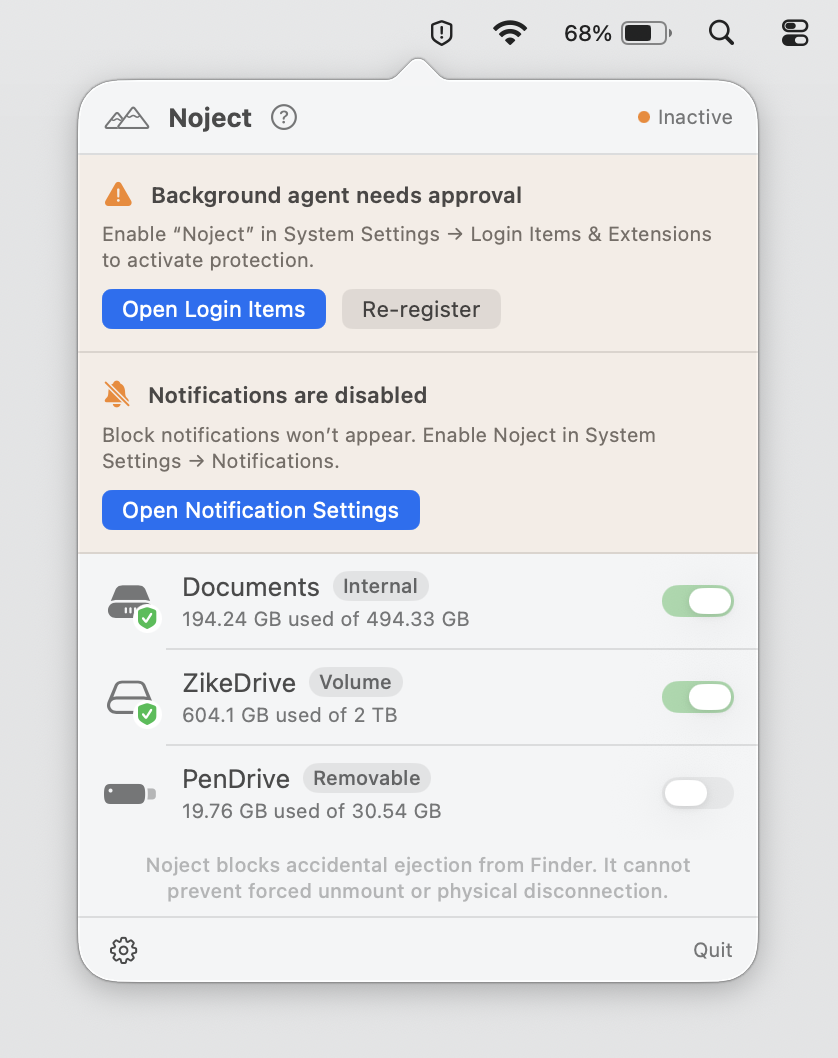The width and height of the screenshot is (838, 1058).
Task: Click Open Login Items button
Action: click(214, 309)
